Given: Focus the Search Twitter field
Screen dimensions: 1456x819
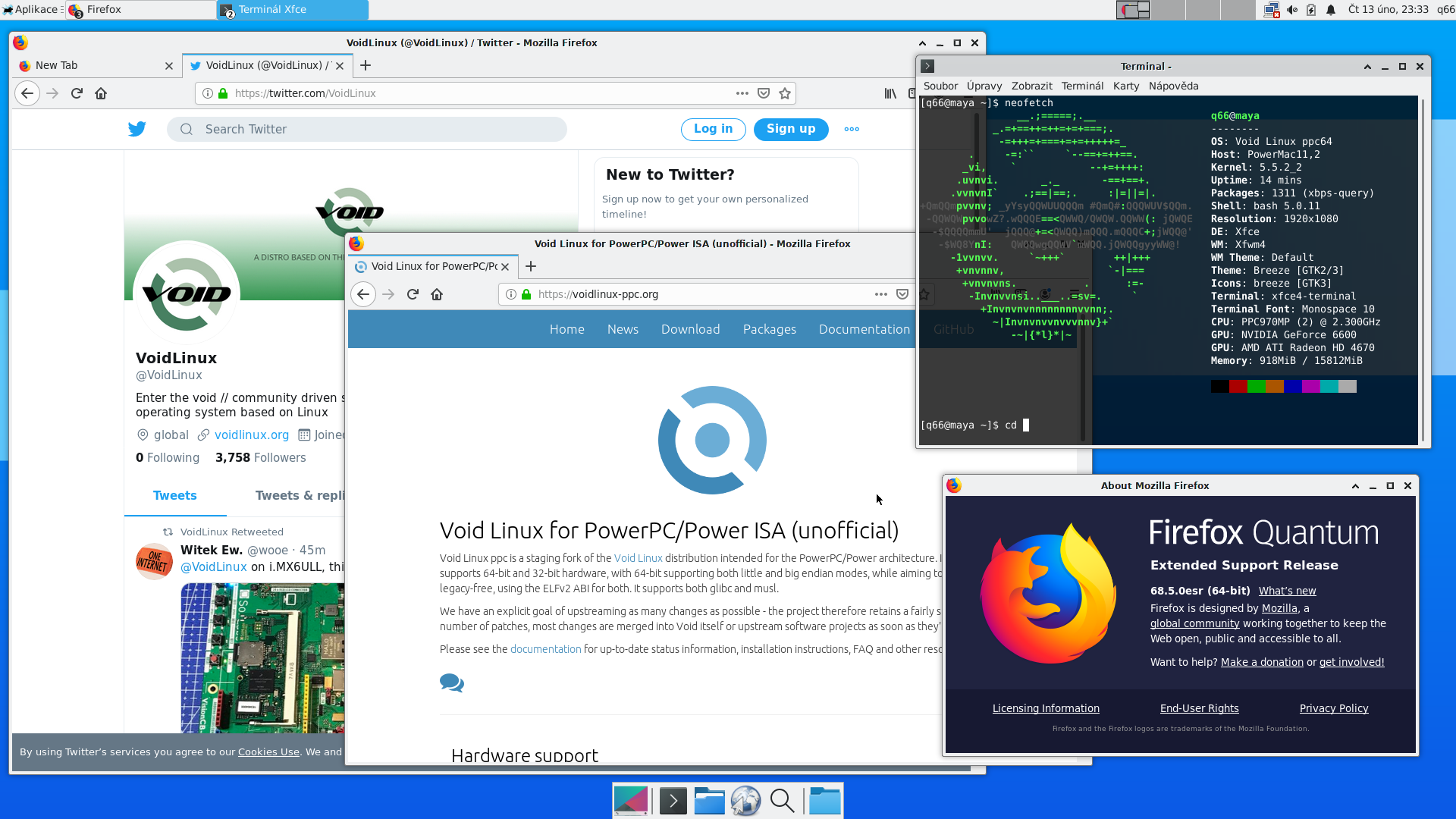Looking at the screenshot, I should pyautogui.click(x=367, y=129).
